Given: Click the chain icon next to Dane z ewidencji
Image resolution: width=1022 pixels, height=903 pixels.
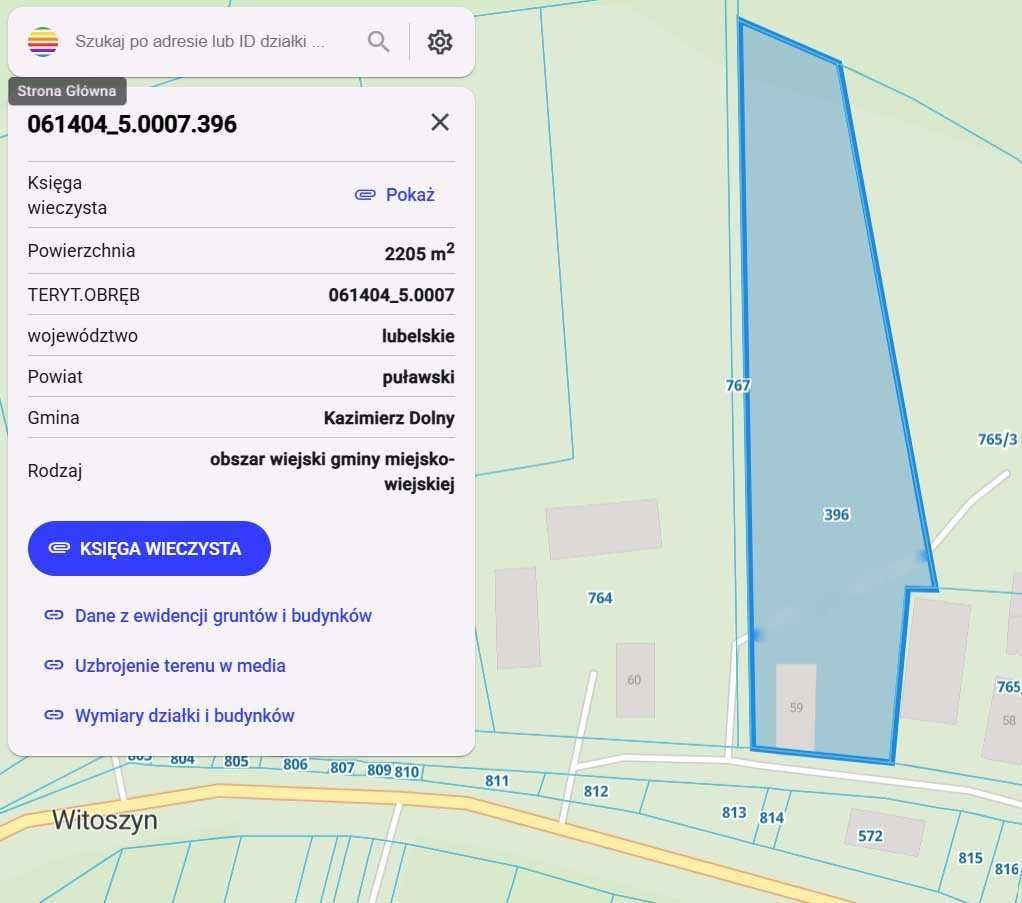Looking at the screenshot, I should coord(54,615).
